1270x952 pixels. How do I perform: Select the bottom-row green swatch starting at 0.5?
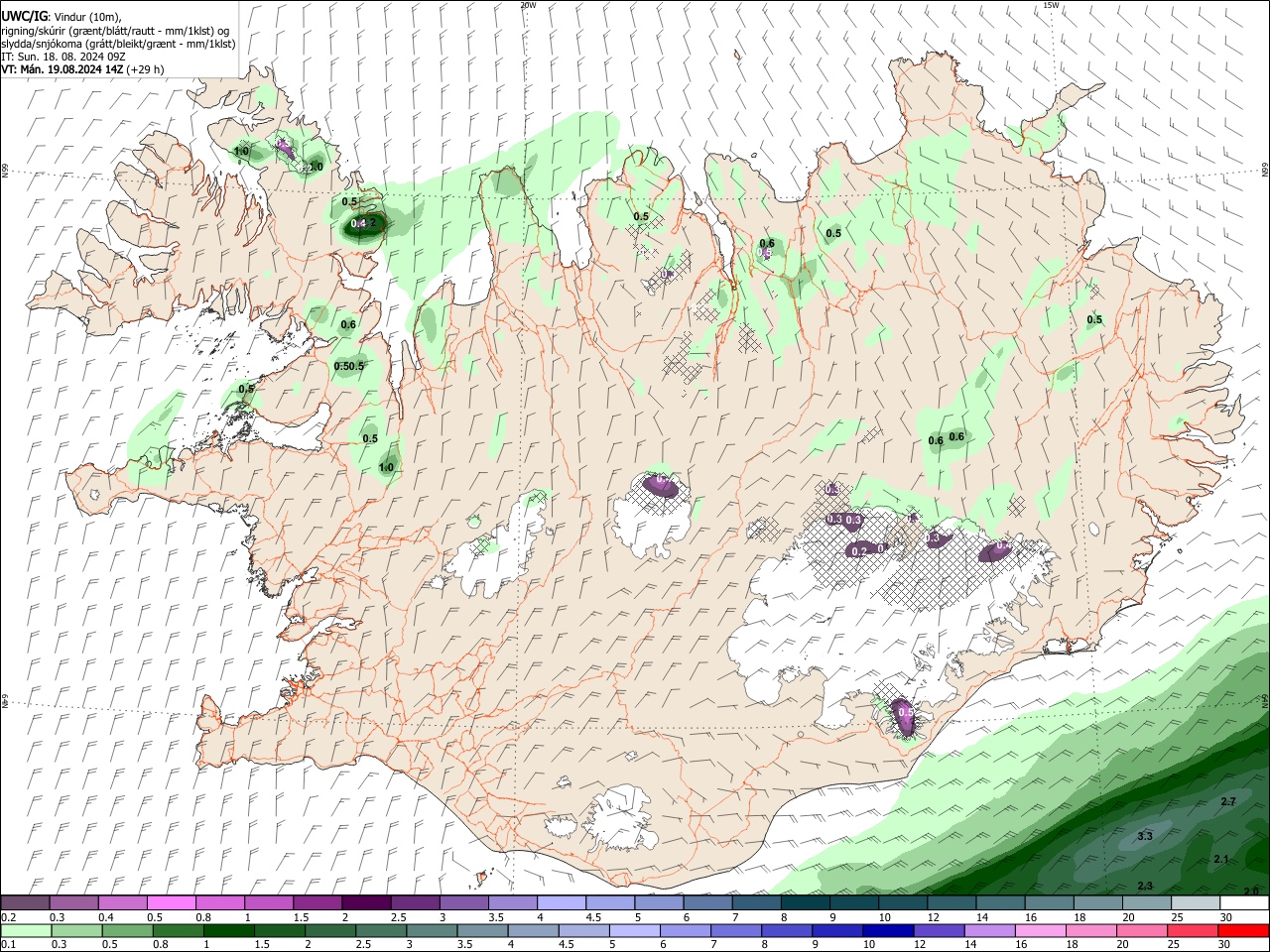pyautogui.click(x=126, y=931)
